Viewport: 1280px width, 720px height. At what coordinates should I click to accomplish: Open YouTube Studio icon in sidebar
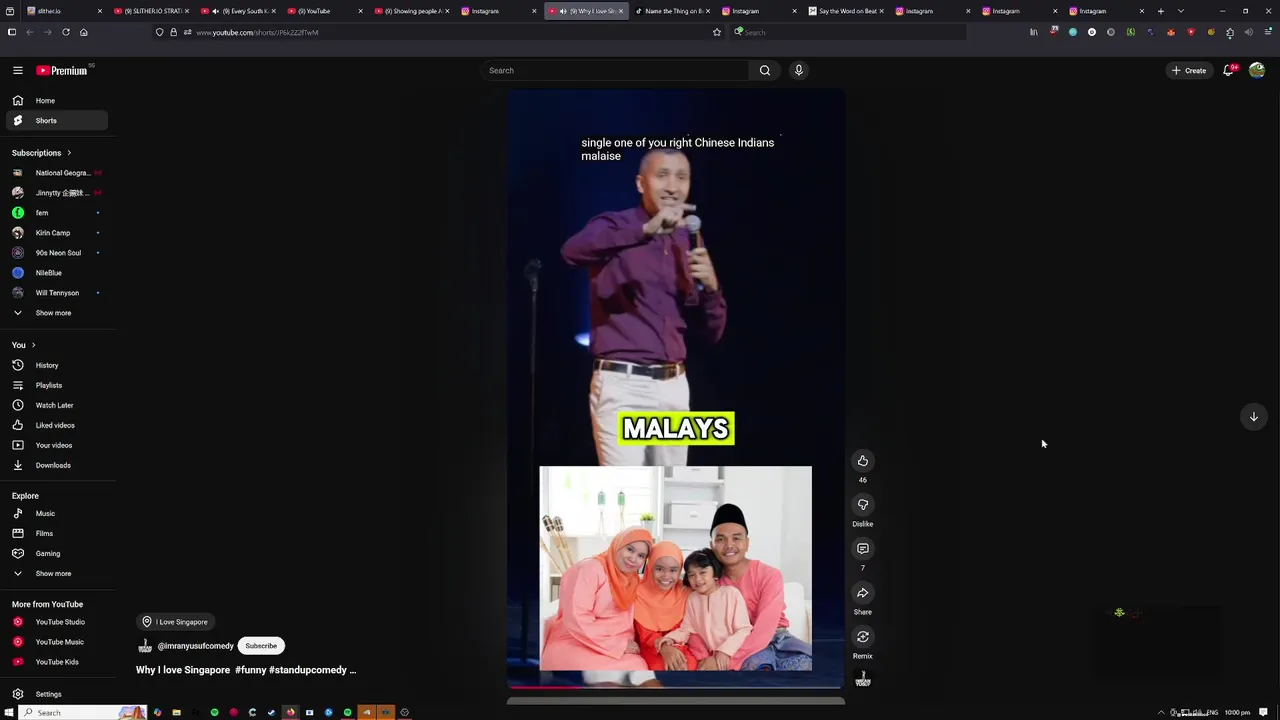[17, 622]
